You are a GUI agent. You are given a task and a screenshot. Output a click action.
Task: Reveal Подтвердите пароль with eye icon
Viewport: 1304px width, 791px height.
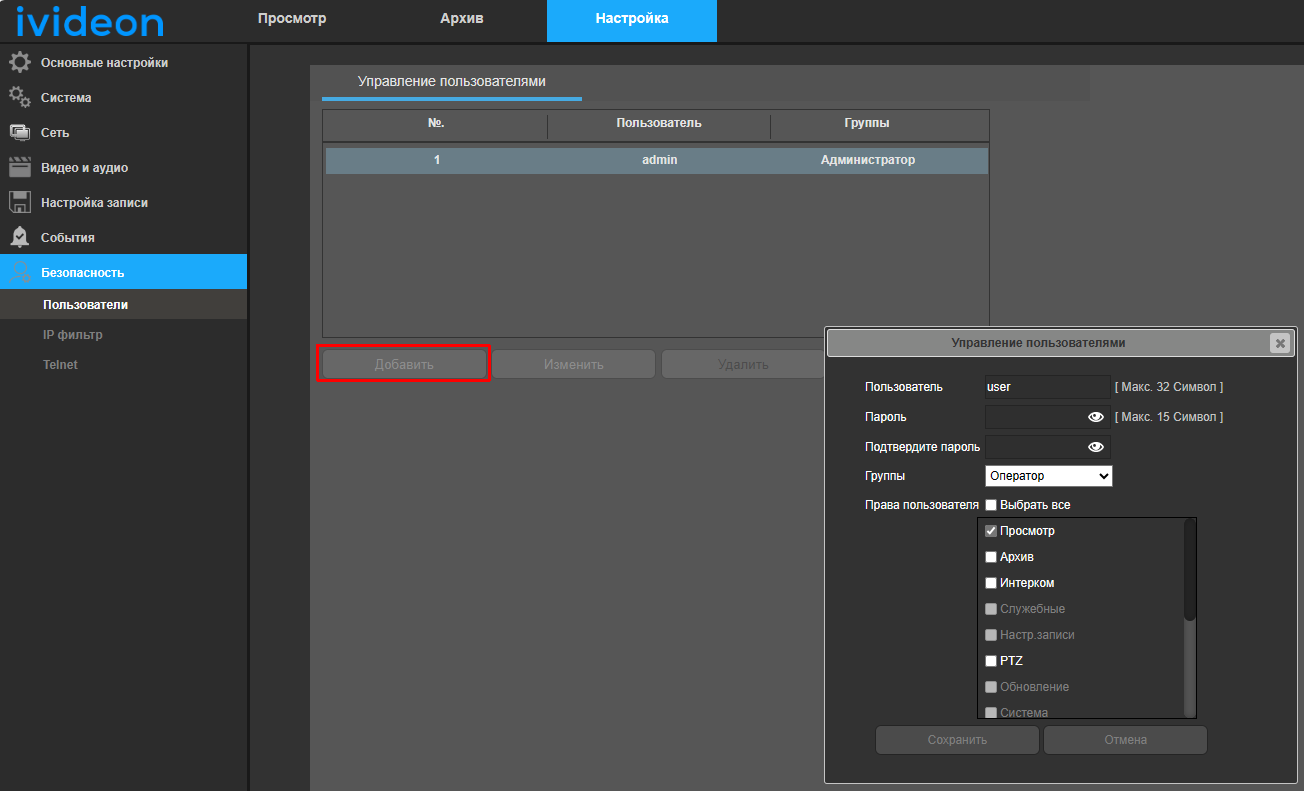click(x=1096, y=447)
